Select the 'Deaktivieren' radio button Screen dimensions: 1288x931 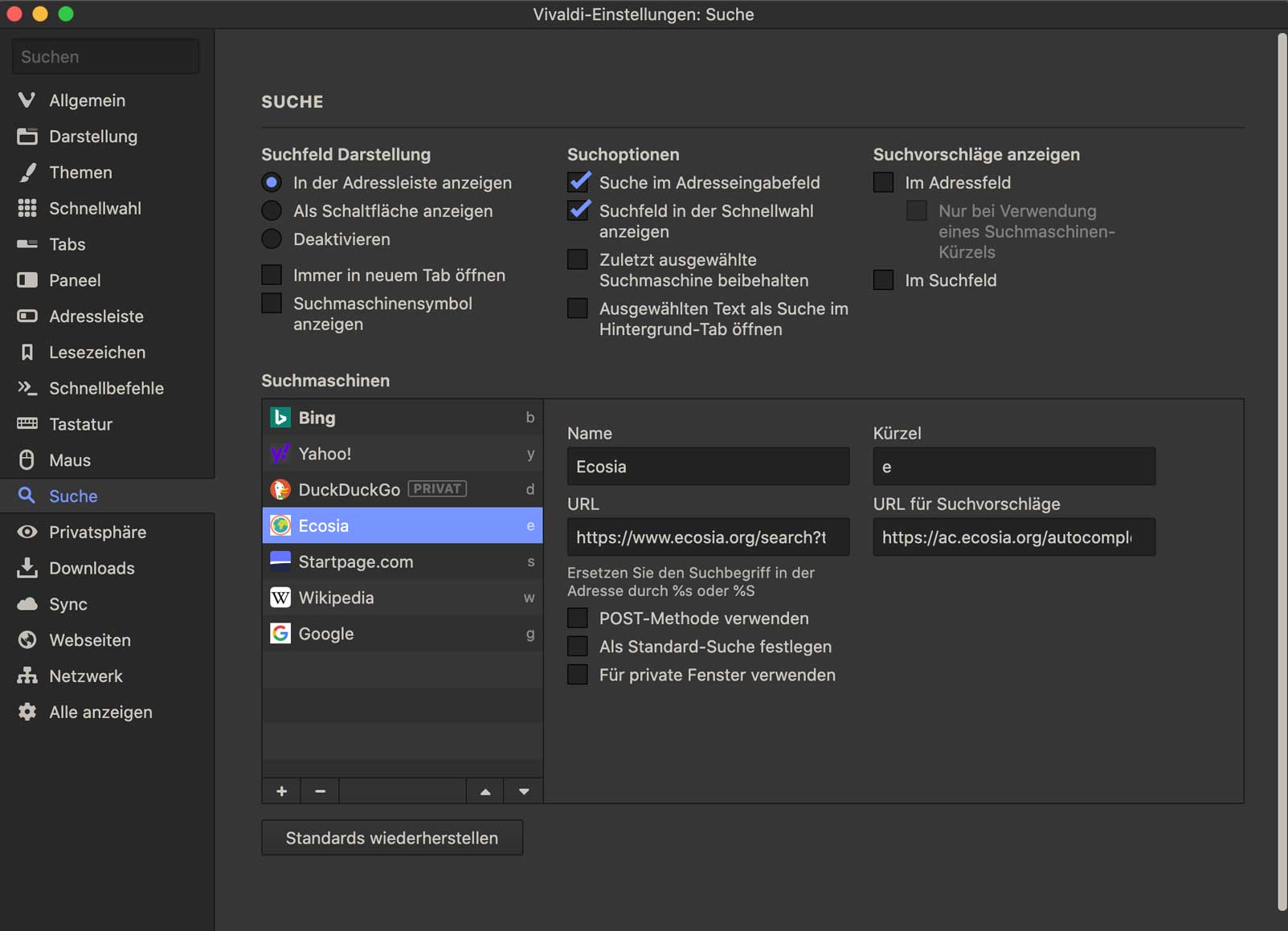(x=272, y=239)
